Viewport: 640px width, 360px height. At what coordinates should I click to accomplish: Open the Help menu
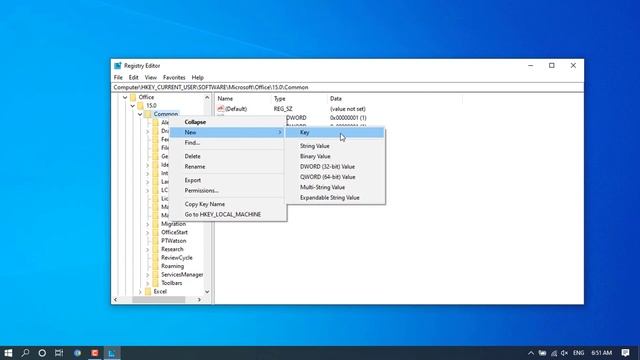[x=198, y=77]
